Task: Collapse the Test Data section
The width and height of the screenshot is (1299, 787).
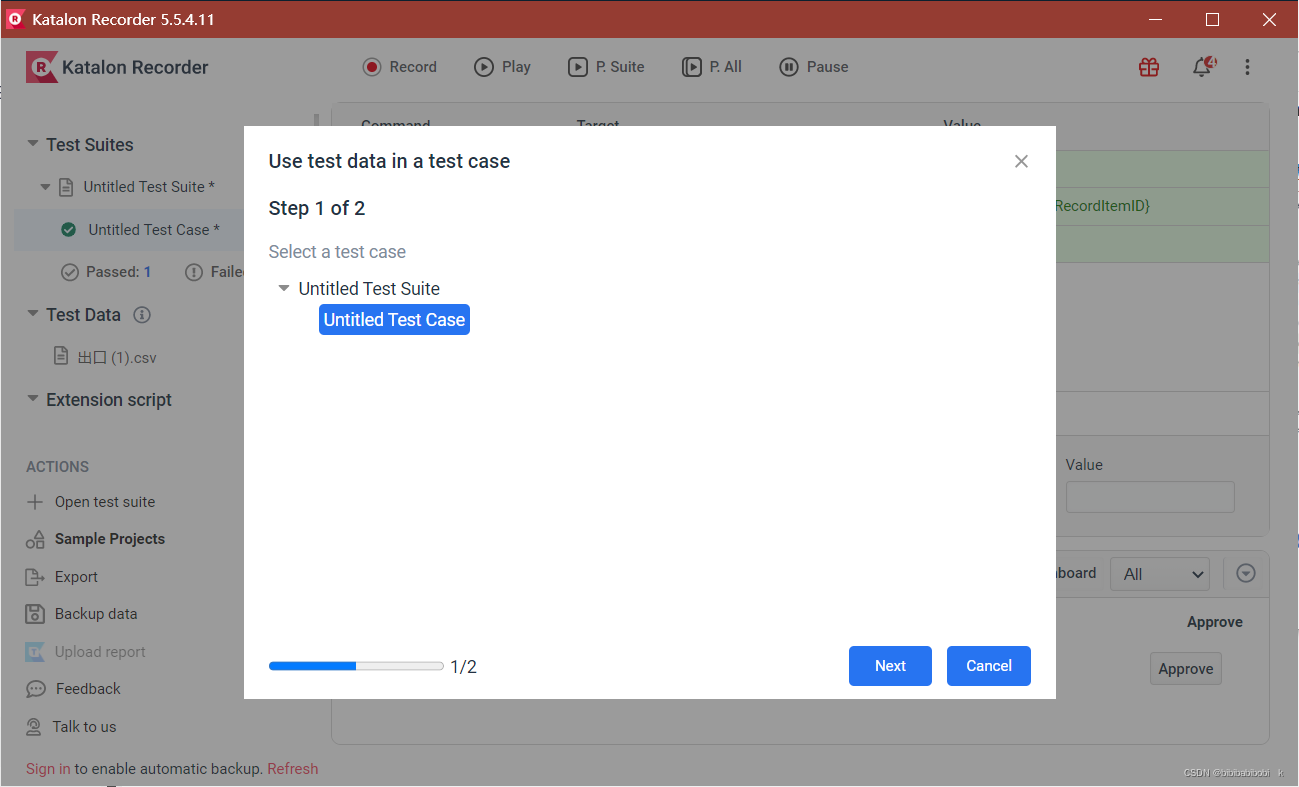Action: [x=33, y=314]
